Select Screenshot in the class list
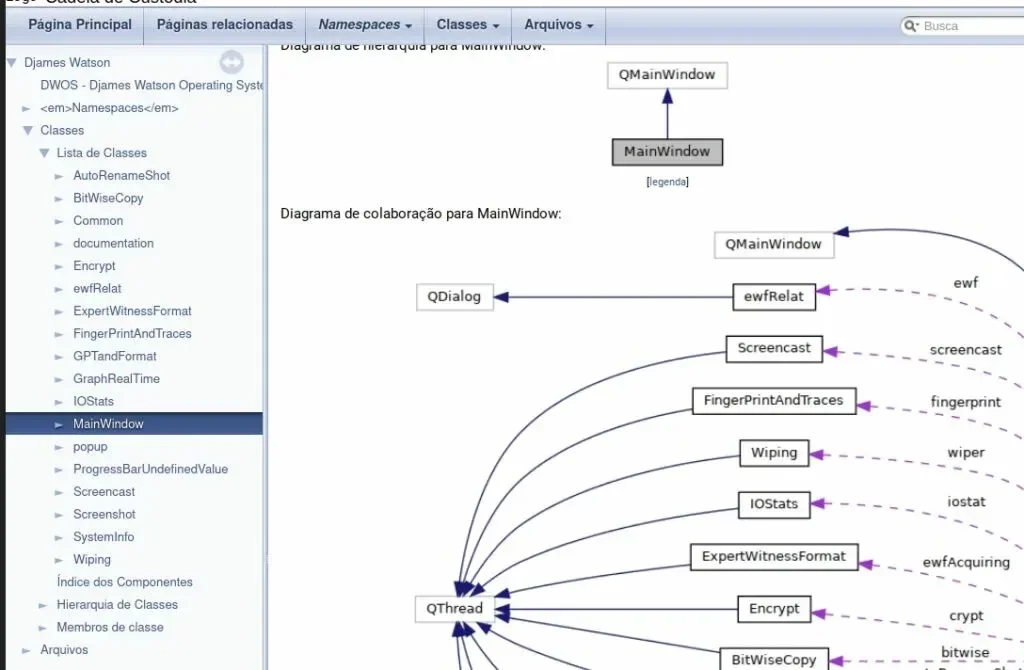This screenshot has height=670, width=1024. click(104, 515)
